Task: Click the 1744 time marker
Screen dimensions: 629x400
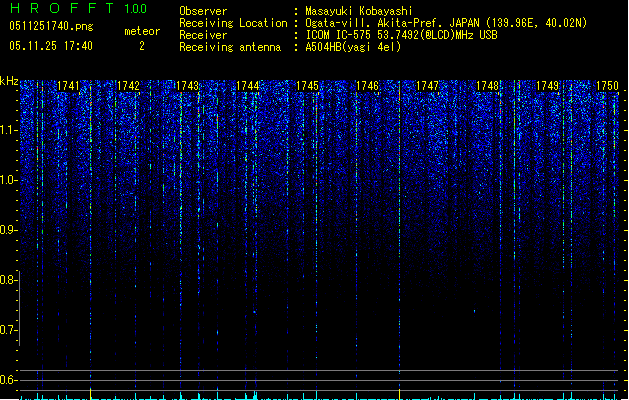Action: click(x=248, y=86)
